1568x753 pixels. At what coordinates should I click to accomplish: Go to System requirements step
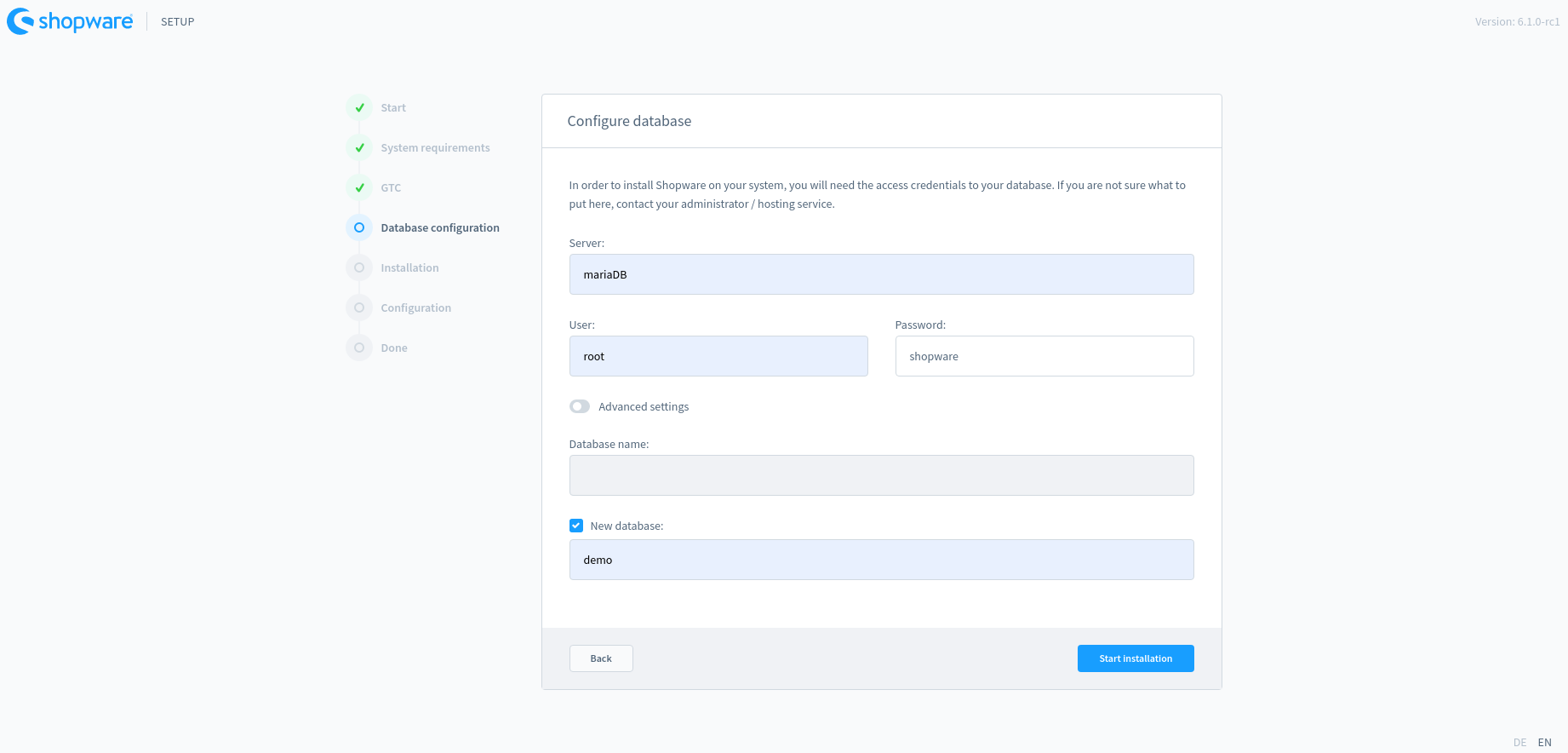coord(435,147)
